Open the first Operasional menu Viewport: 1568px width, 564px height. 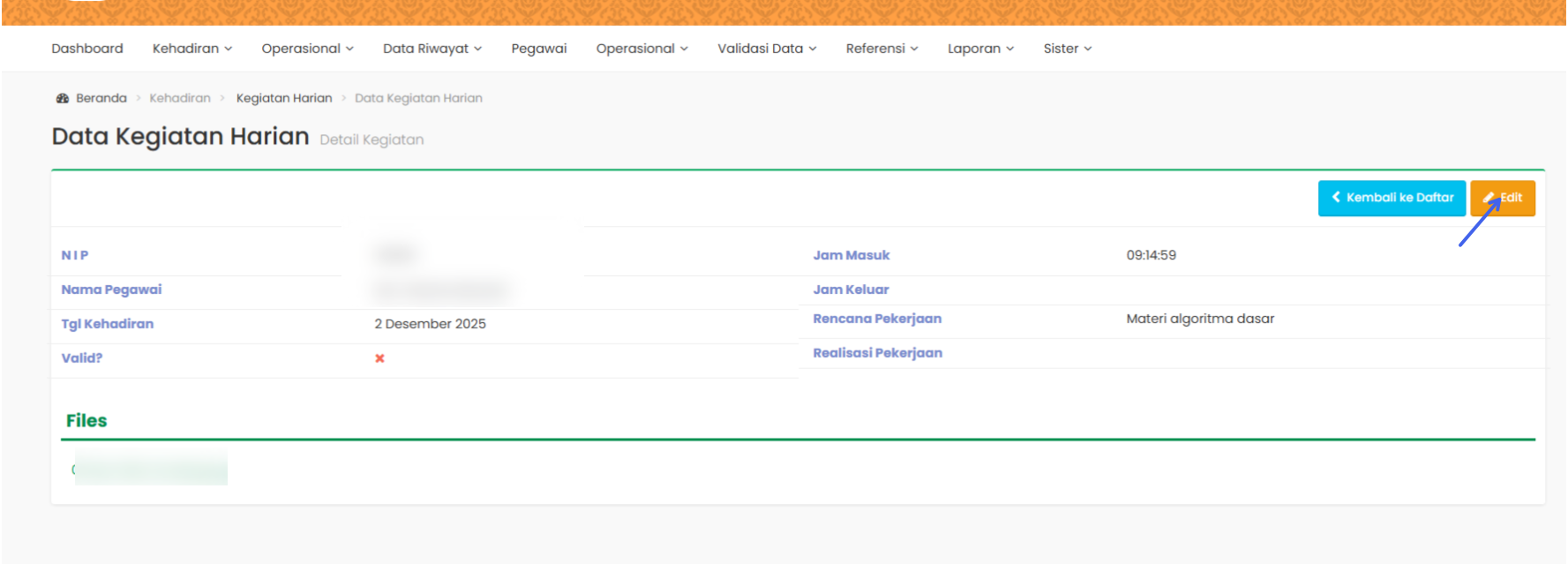pos(307,49)
